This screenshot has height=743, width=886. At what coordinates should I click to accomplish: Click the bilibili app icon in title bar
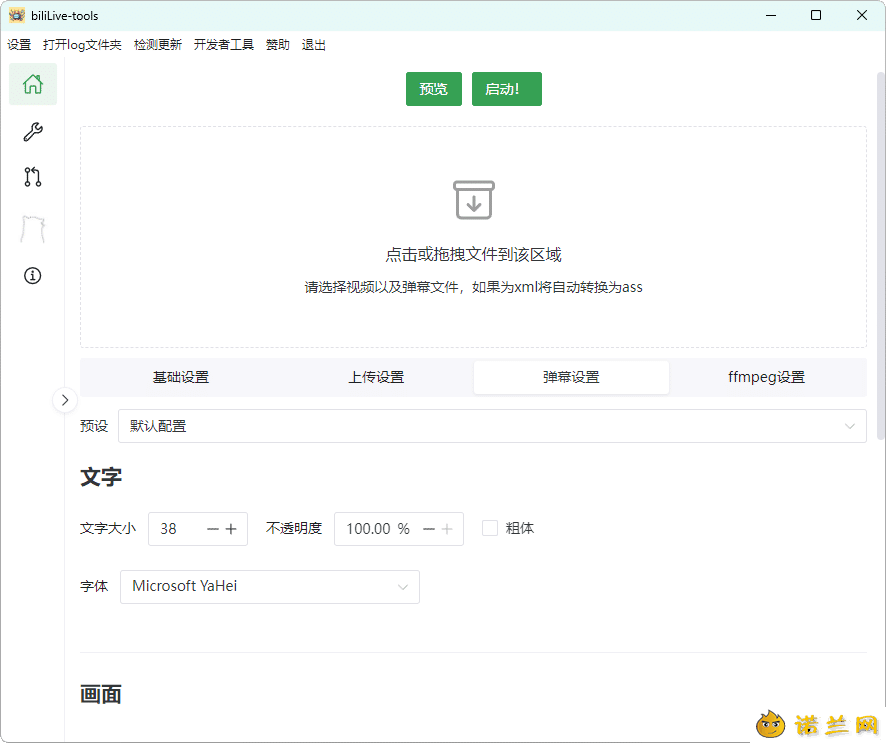coord(17,15)
